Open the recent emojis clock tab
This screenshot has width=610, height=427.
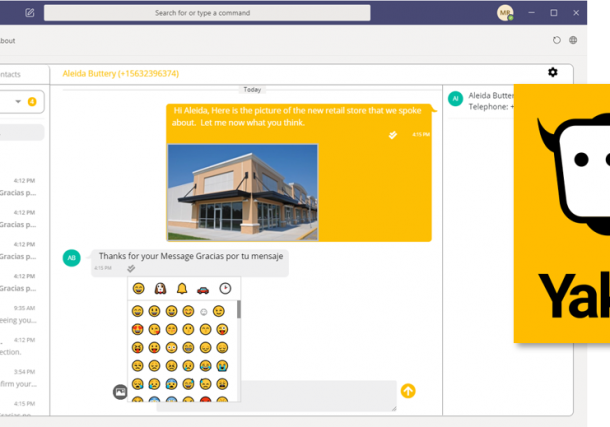[225, 289]
